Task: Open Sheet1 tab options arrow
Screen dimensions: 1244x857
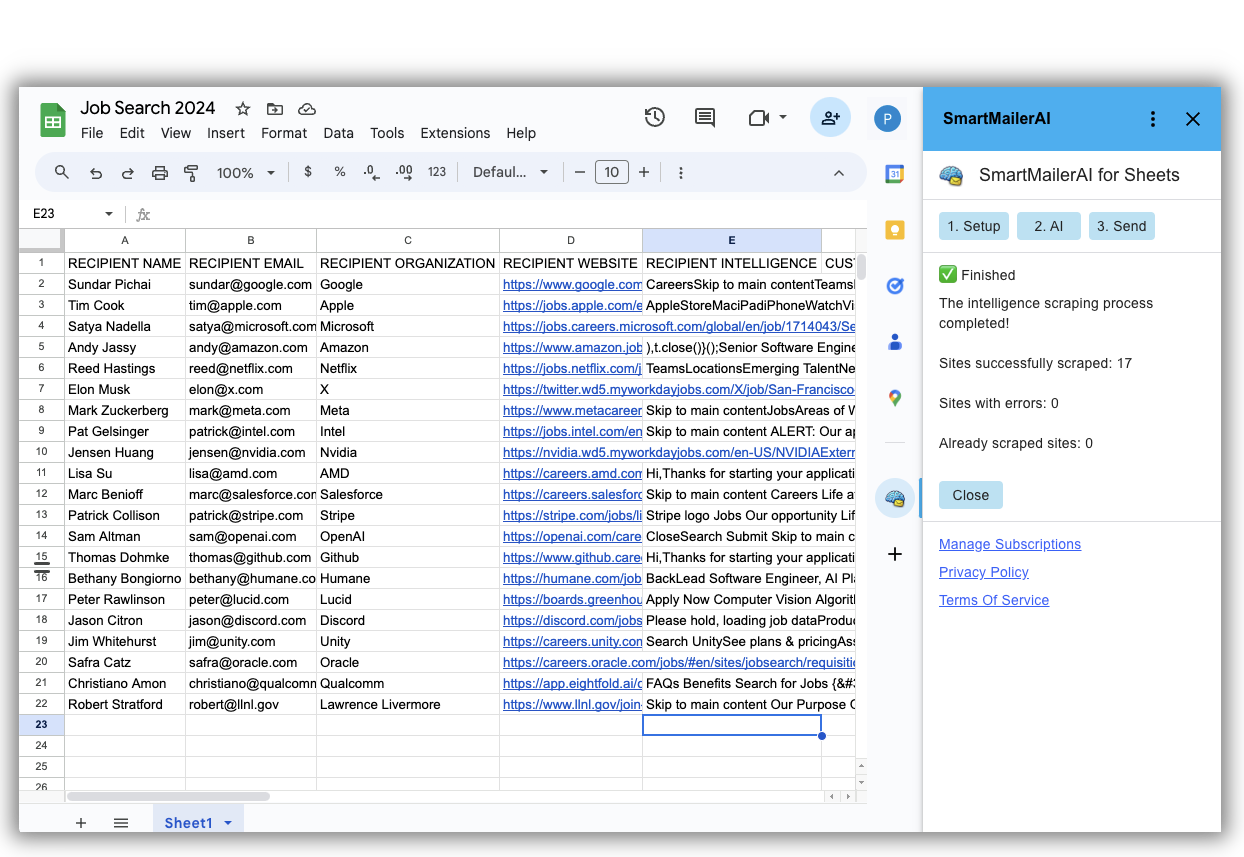Action: coord(228,823)
